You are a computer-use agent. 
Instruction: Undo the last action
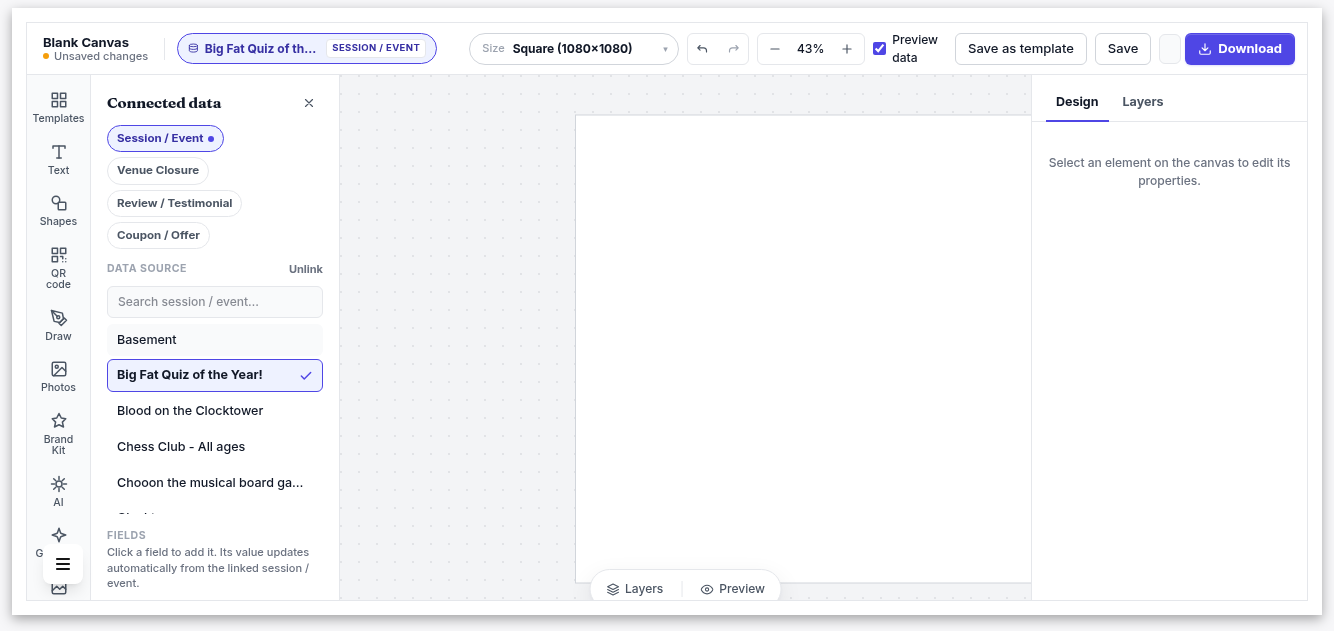coord(702,49)
